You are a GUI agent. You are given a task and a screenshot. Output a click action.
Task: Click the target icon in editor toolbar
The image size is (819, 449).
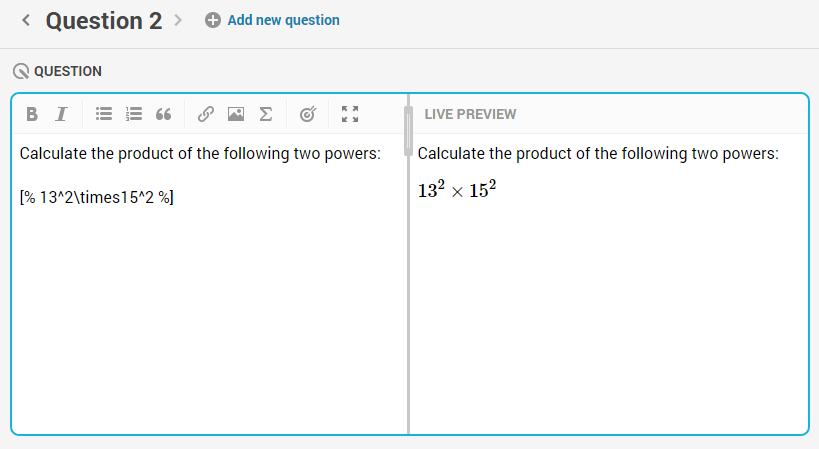click(308, 114)
